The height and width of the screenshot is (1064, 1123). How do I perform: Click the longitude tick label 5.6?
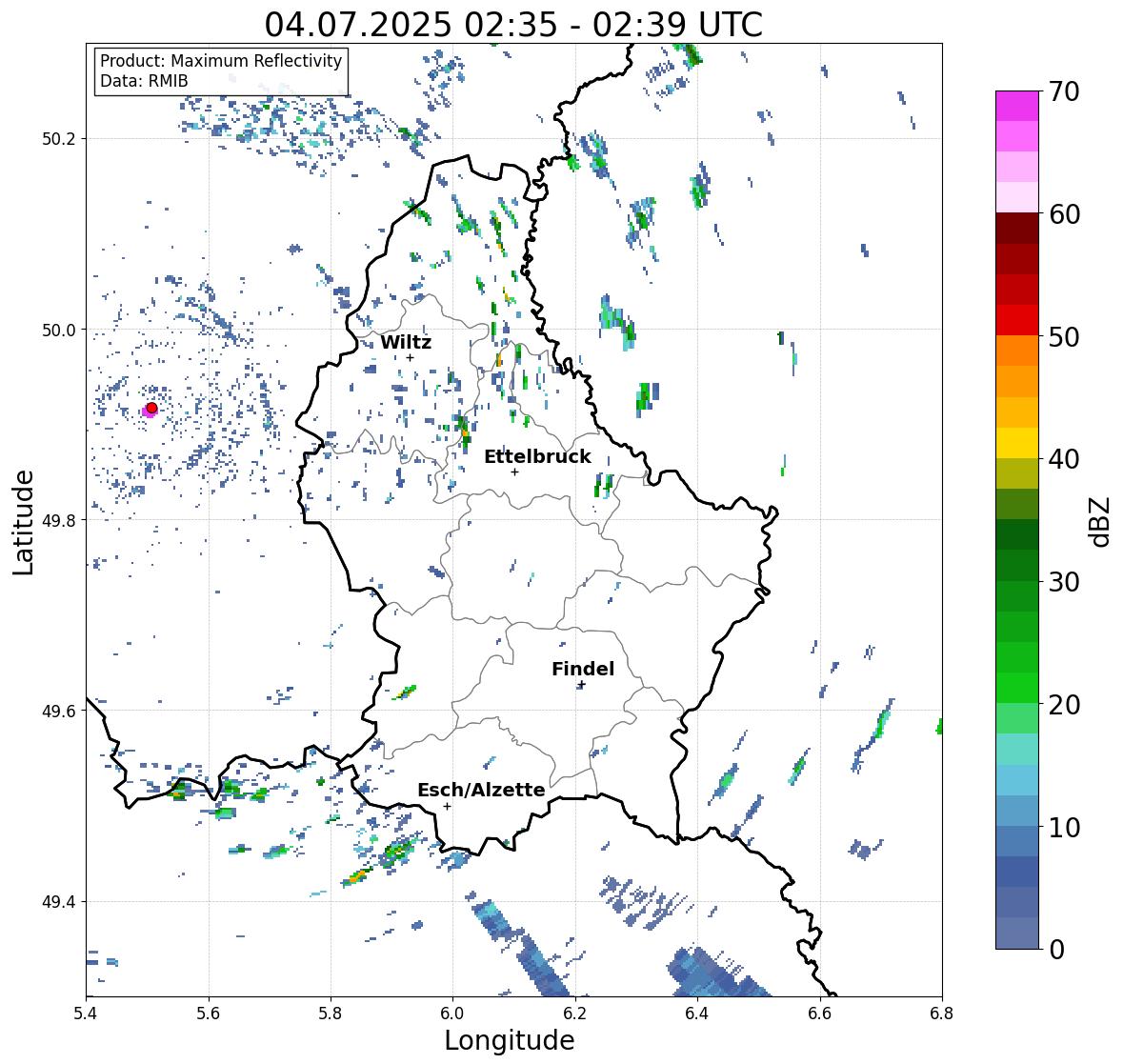209,1014
